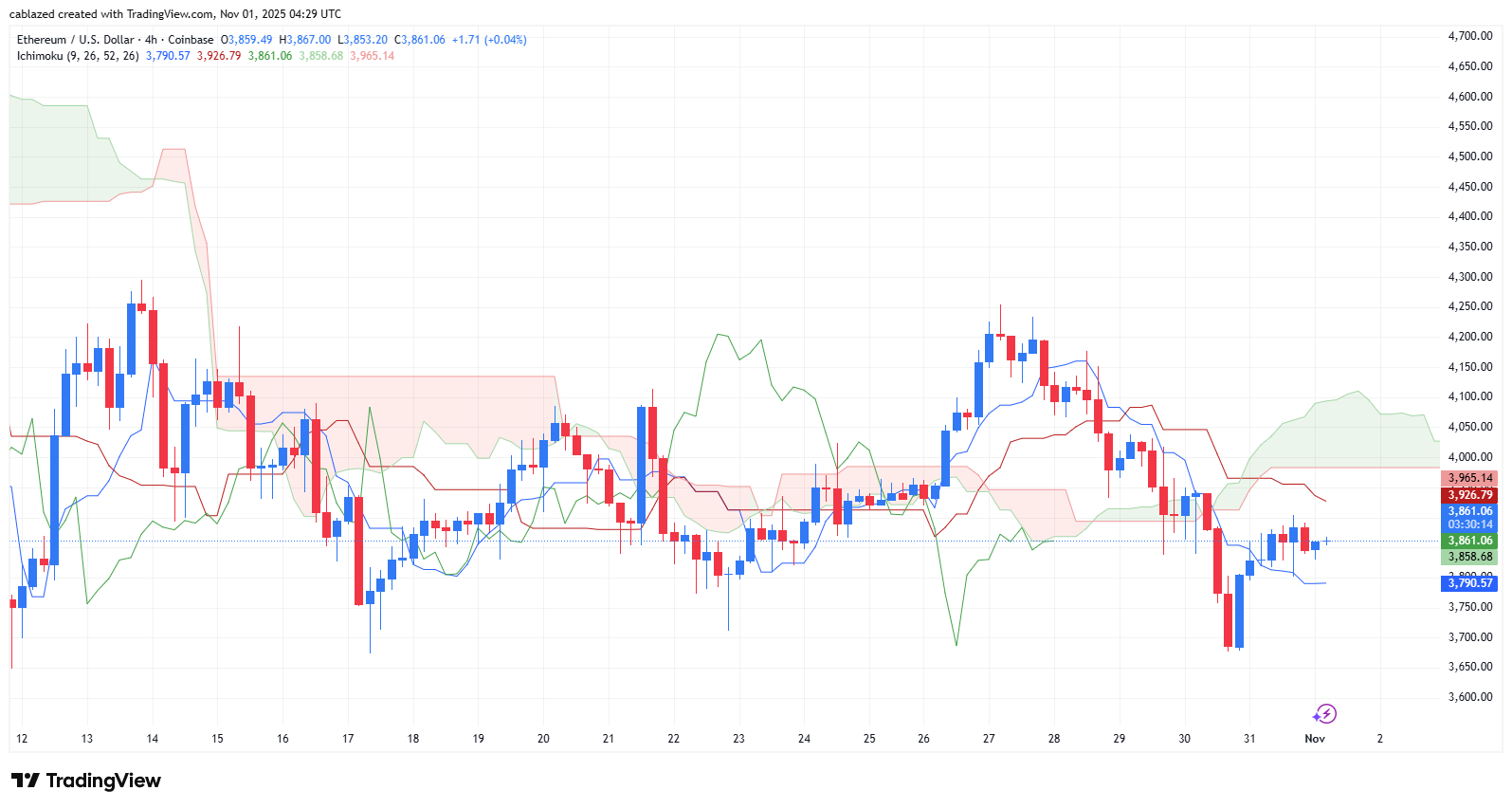Click the purple lightning bolt icon

pyautogui.click(x=1324, y=714)
